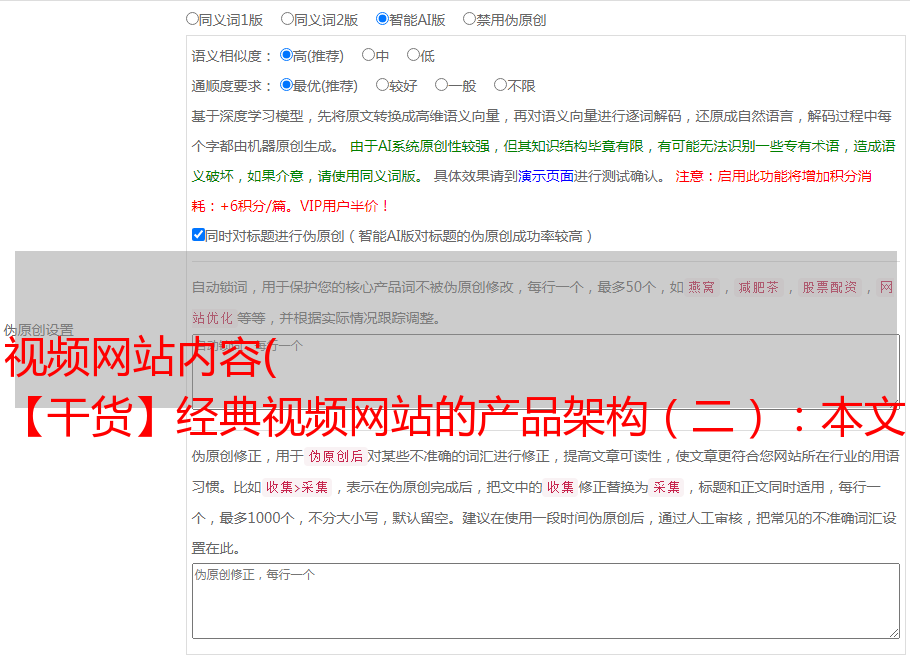Set 语义相似度 to 高(推荐)
911x658 pixels.
pos(286,55)
